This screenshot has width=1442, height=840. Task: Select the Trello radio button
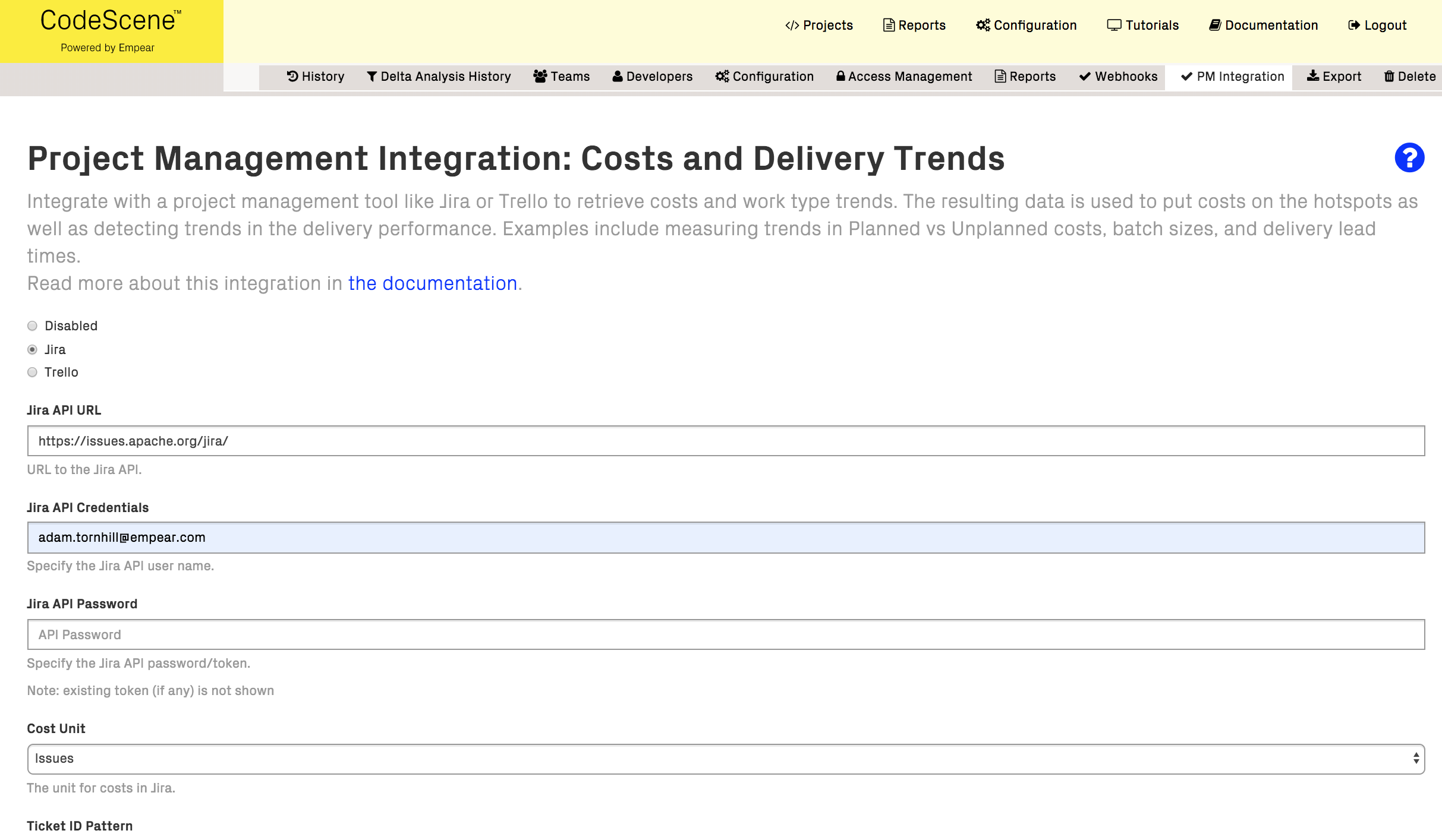point(32,372)
